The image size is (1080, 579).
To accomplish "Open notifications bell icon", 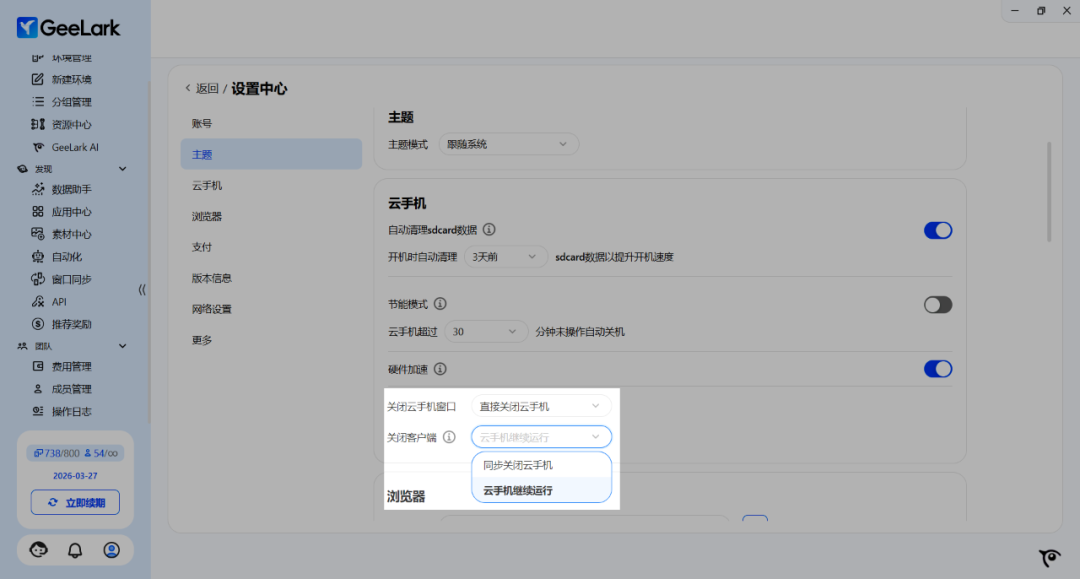I will tap(75, 549).
